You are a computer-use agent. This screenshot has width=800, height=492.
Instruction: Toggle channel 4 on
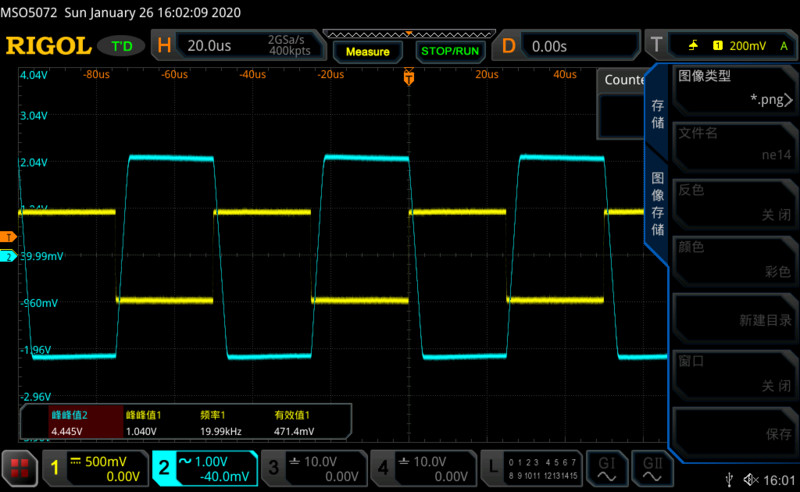[422, 467]
